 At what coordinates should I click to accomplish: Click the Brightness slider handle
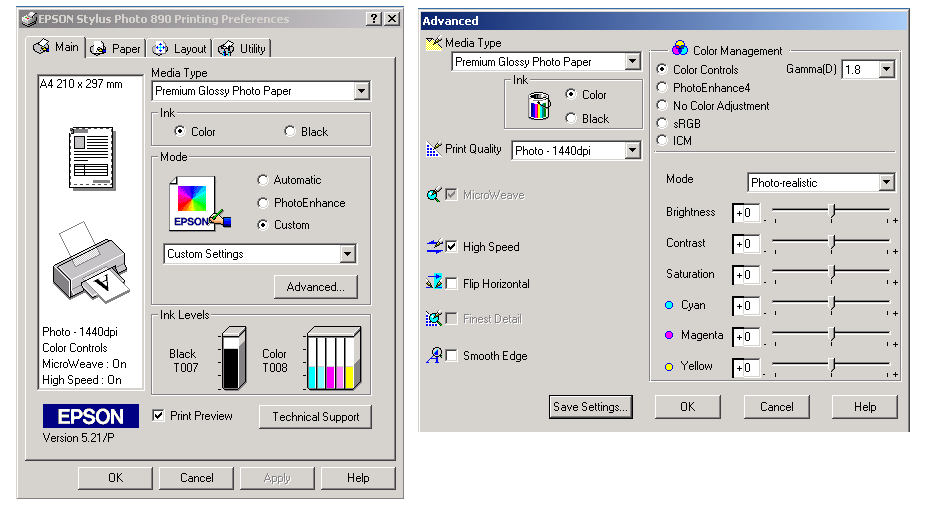pyautogui.click(x=832, y=212)
